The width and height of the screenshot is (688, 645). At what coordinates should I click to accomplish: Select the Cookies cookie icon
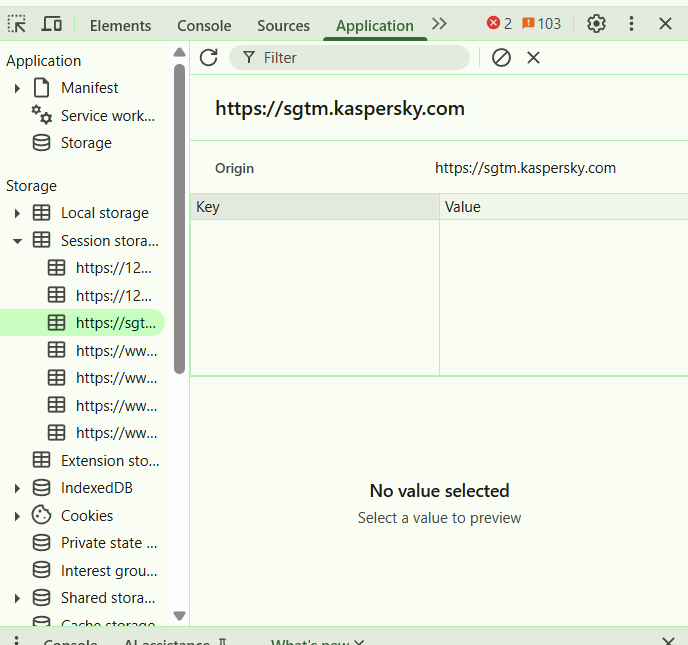(41, 515)
